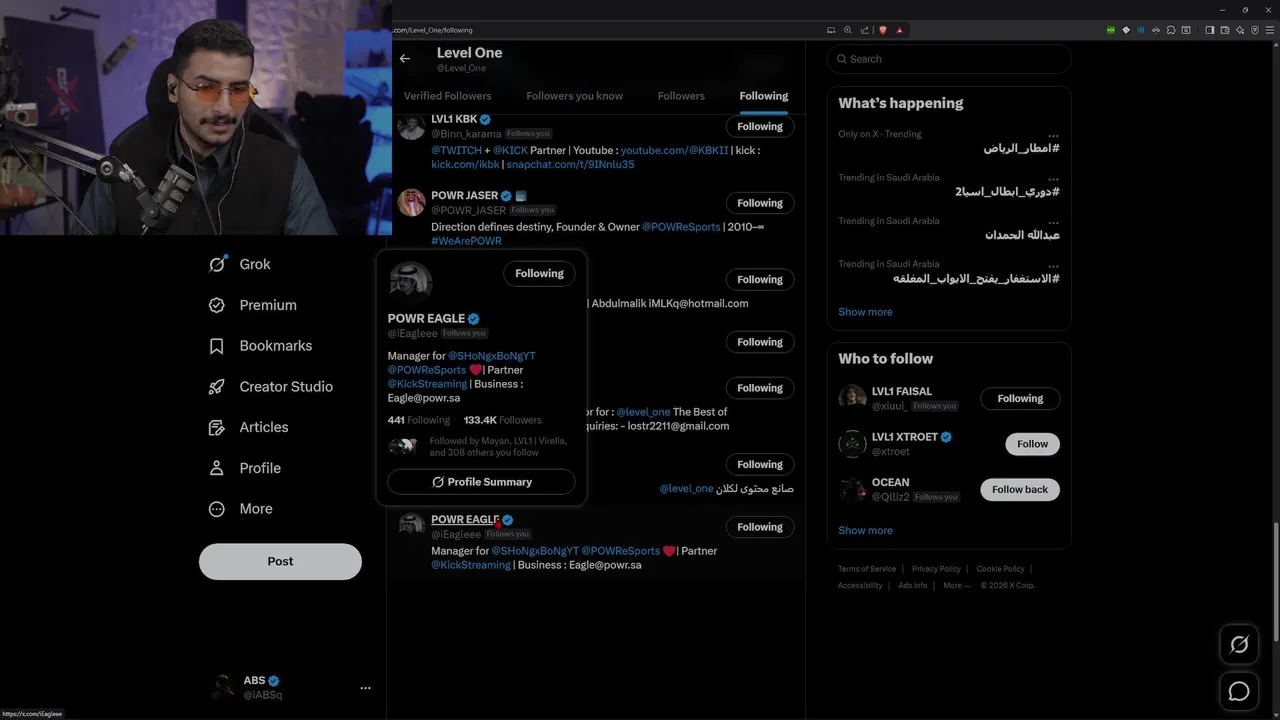
Task: Open Privacy Policy footer link
Action: (936, 569)
